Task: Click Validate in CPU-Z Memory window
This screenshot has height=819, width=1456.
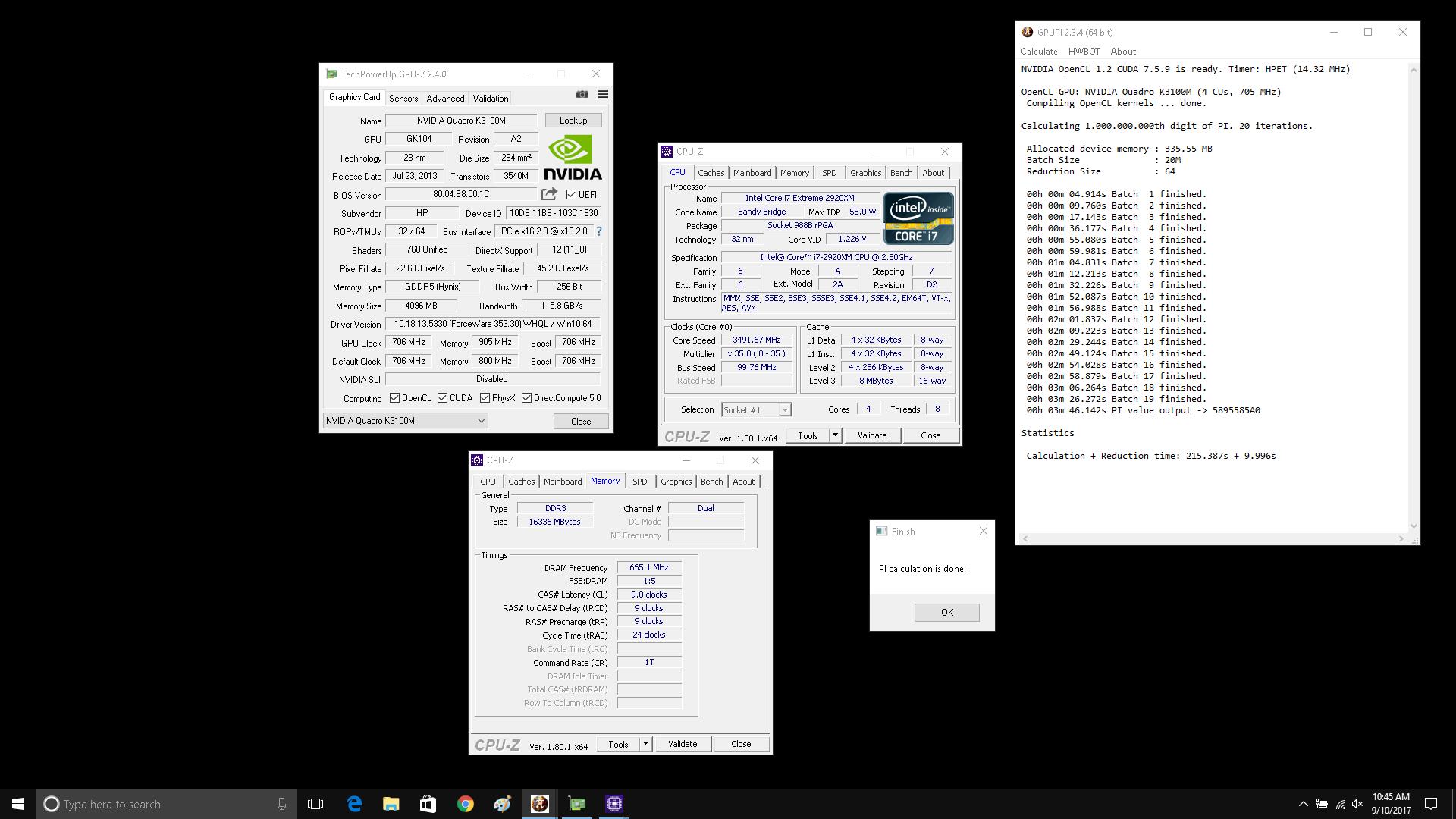Action: [x=682, y=744]
